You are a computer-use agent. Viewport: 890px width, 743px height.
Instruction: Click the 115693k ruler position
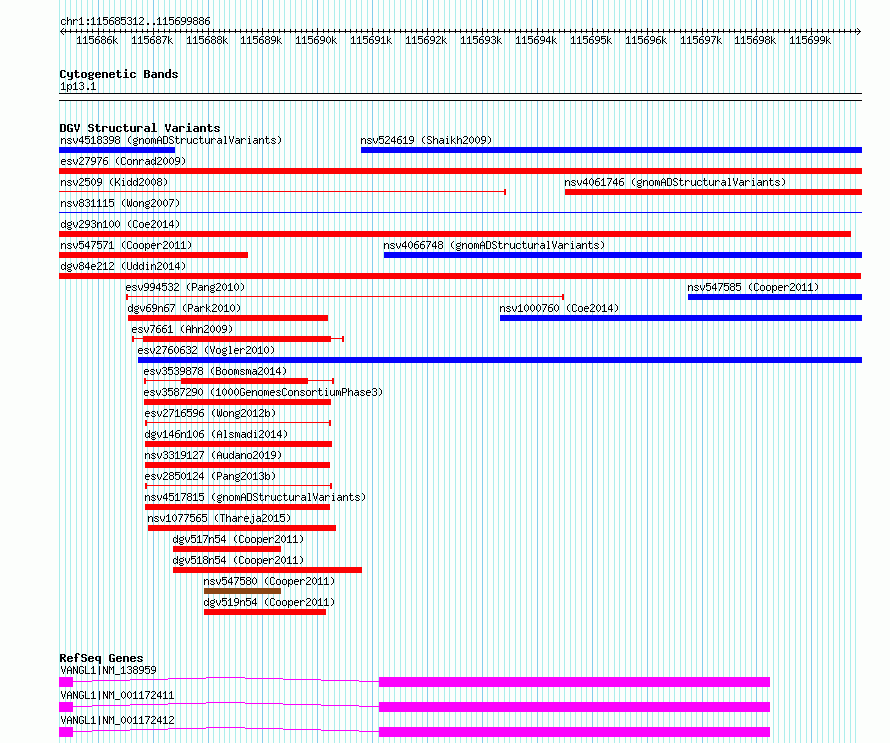point(481,40)
